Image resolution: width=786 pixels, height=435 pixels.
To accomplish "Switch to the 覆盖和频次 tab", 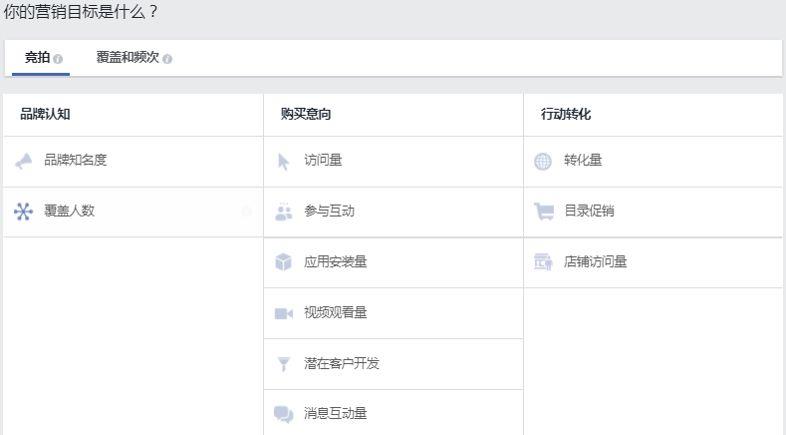I will pyautogui.click(x=127, y=58).
